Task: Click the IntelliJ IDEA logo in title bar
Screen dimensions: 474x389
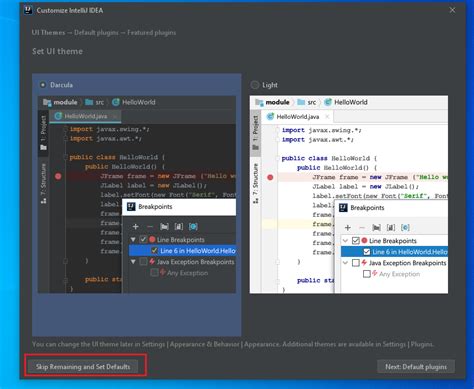Action: point(28,10)
